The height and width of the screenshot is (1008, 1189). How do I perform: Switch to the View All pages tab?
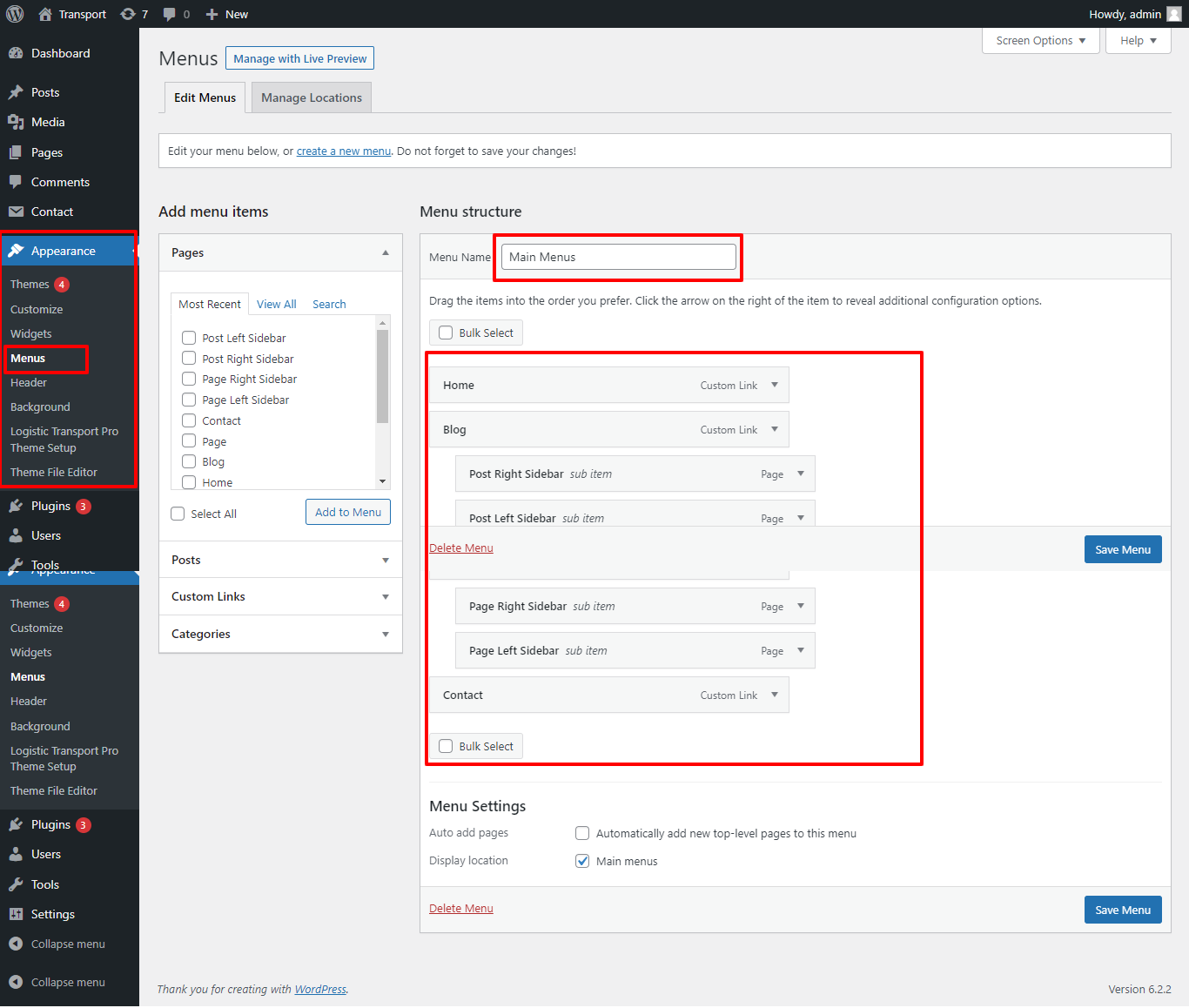(276, 304)
